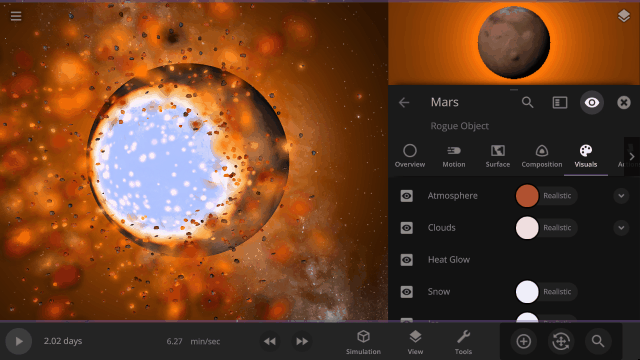Open the Simulation cube menu

363,342
